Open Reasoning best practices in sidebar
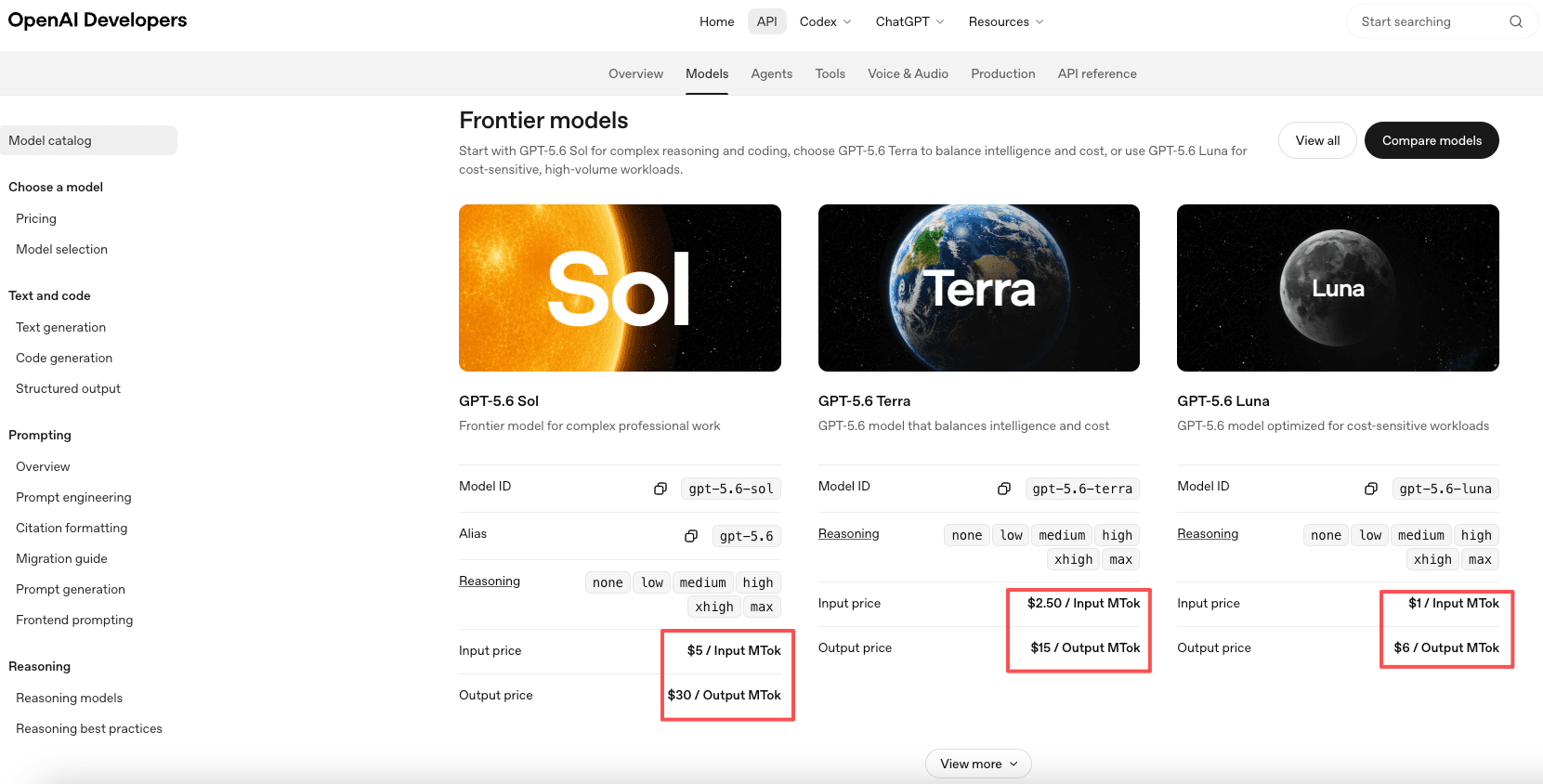 pyautogui.click(x=89, y=728)
